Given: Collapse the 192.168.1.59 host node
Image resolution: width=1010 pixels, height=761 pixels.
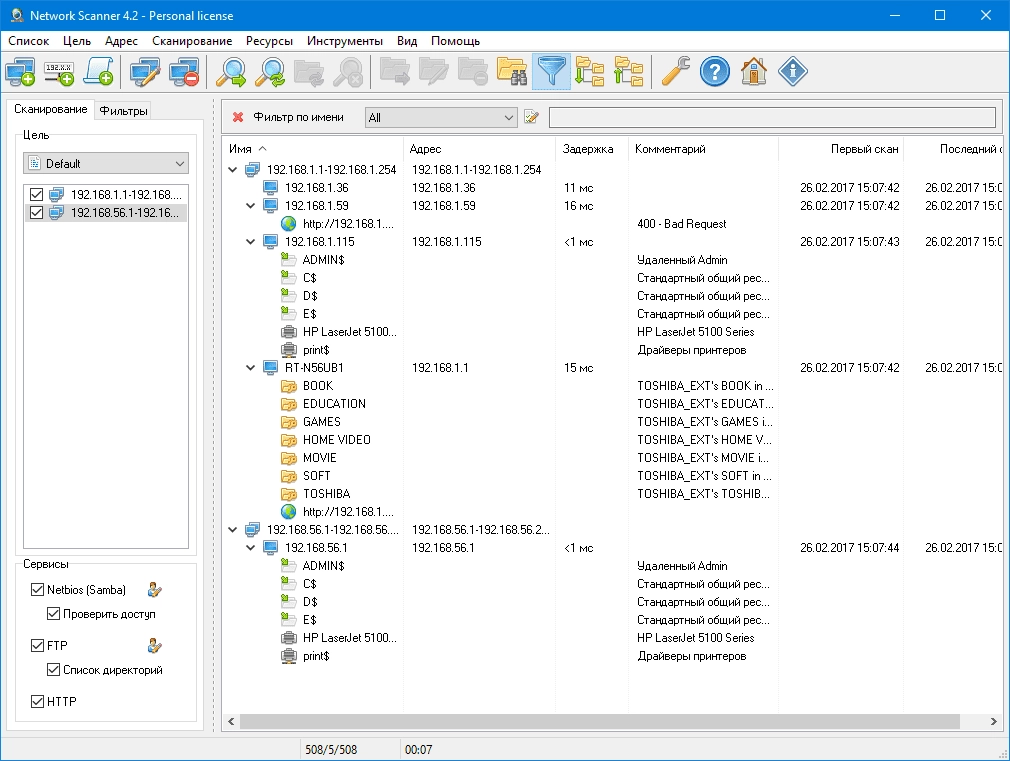Looking at the screenshot, I should pos(251,206).
